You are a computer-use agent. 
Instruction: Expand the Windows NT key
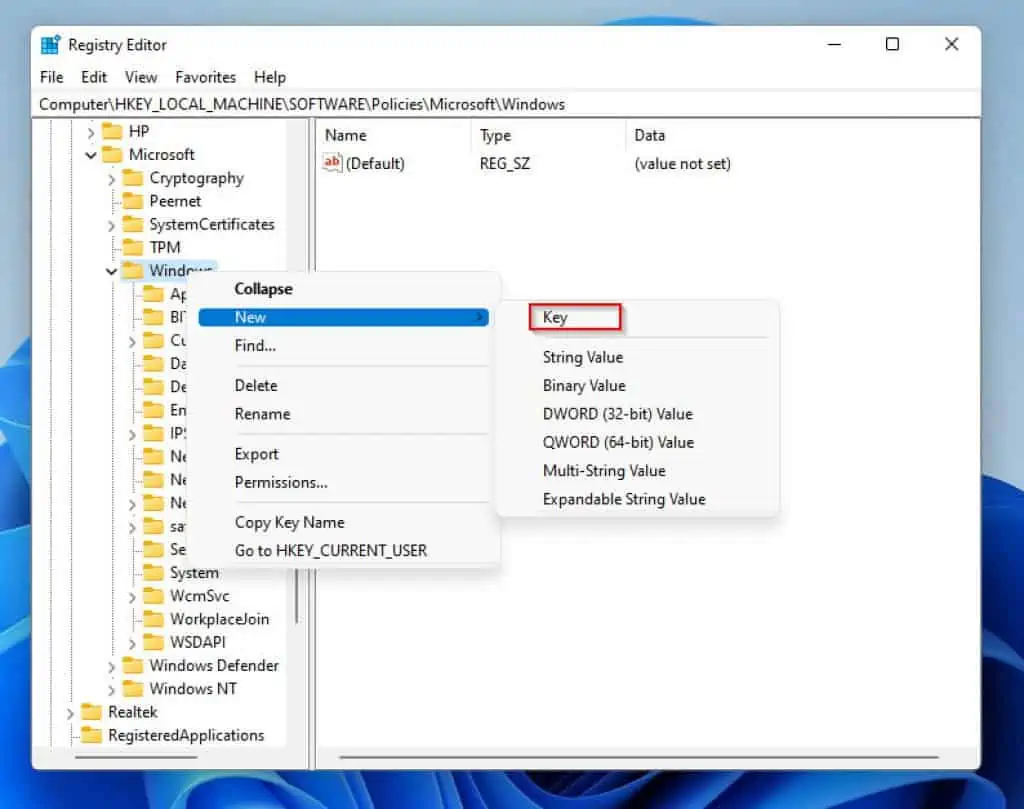112,688
